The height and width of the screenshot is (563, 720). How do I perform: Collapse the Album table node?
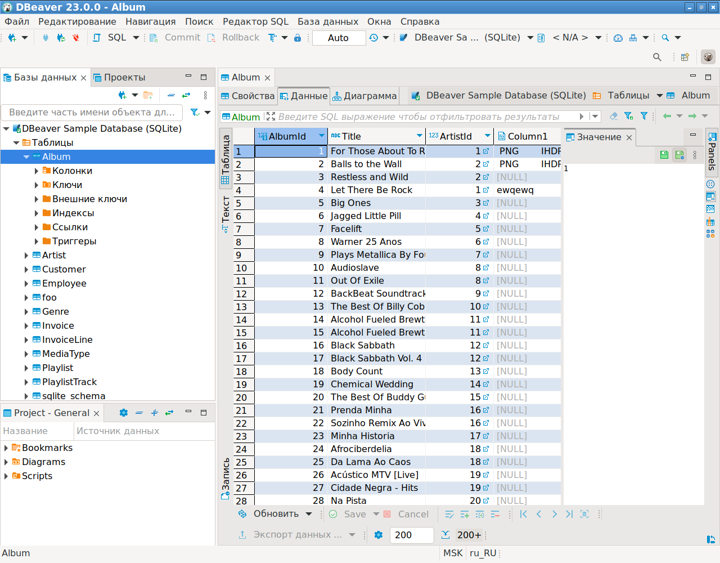(26, 157)
